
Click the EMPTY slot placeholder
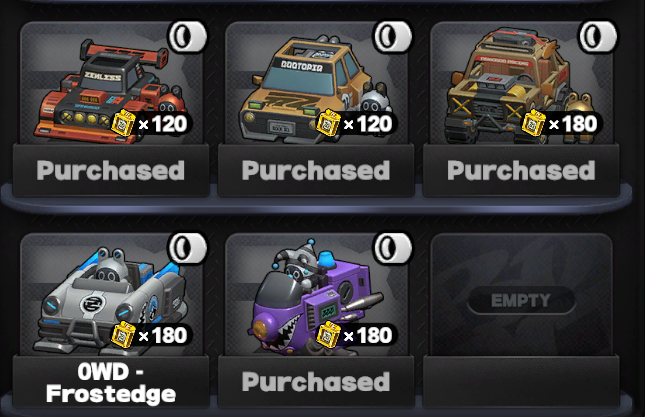521,300
